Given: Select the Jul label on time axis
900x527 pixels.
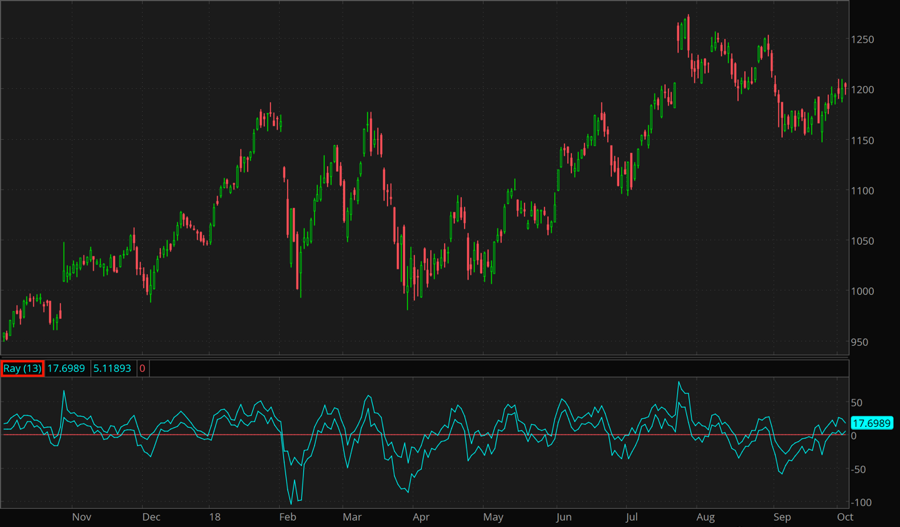Looking at the screenshot, I should coord(631,517).
